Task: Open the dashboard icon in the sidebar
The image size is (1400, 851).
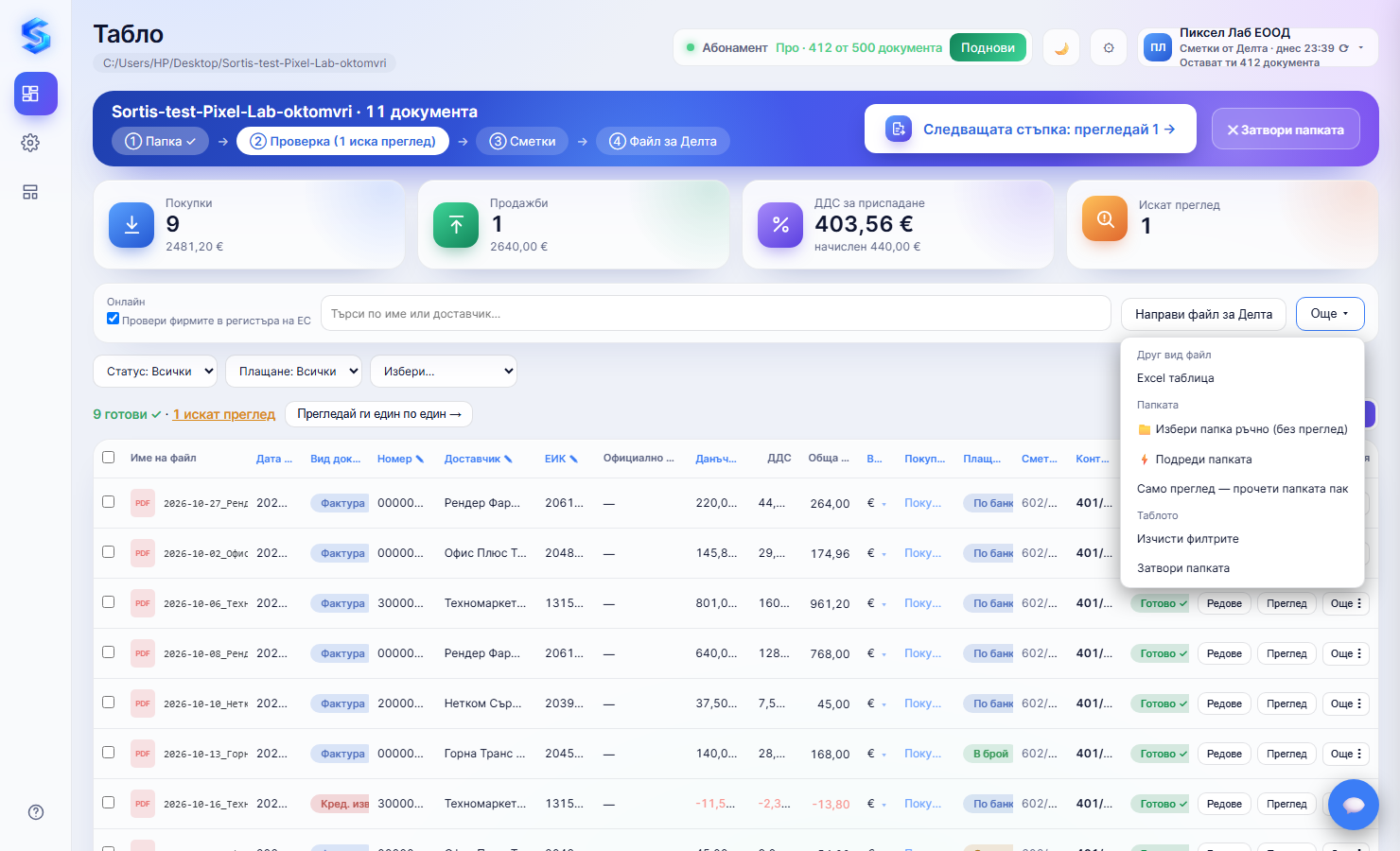Action: pos(36,94)
